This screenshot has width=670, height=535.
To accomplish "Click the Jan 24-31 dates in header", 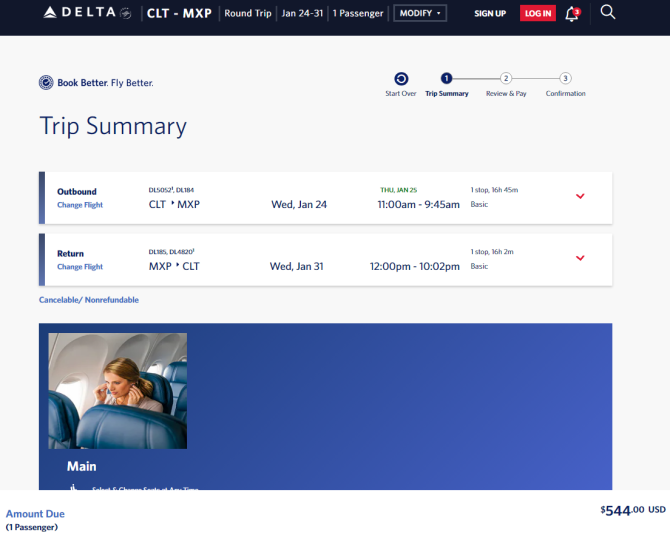I will (x=302, y=13).
